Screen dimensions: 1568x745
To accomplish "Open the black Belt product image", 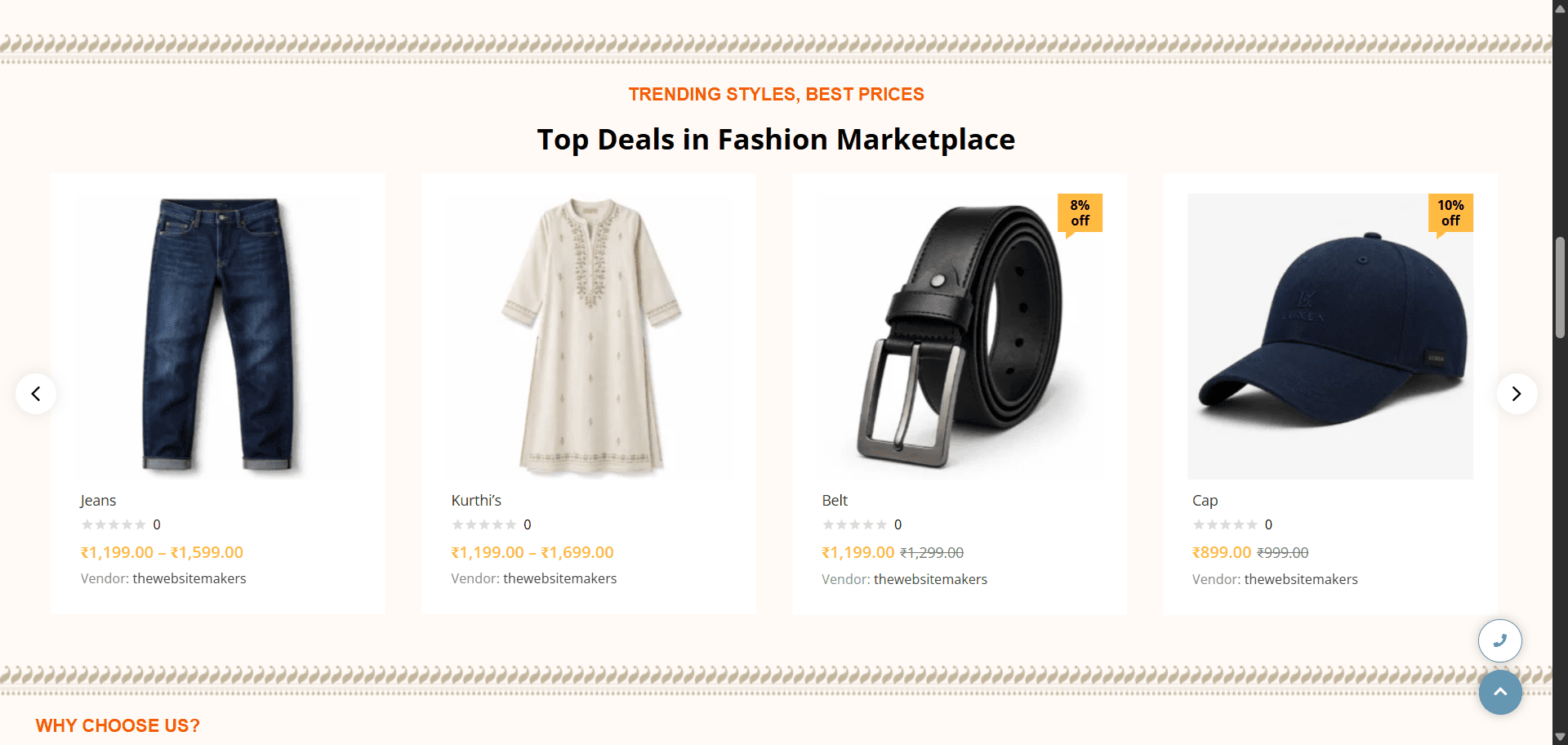I will pyautogui.click(x=960, y=335).
